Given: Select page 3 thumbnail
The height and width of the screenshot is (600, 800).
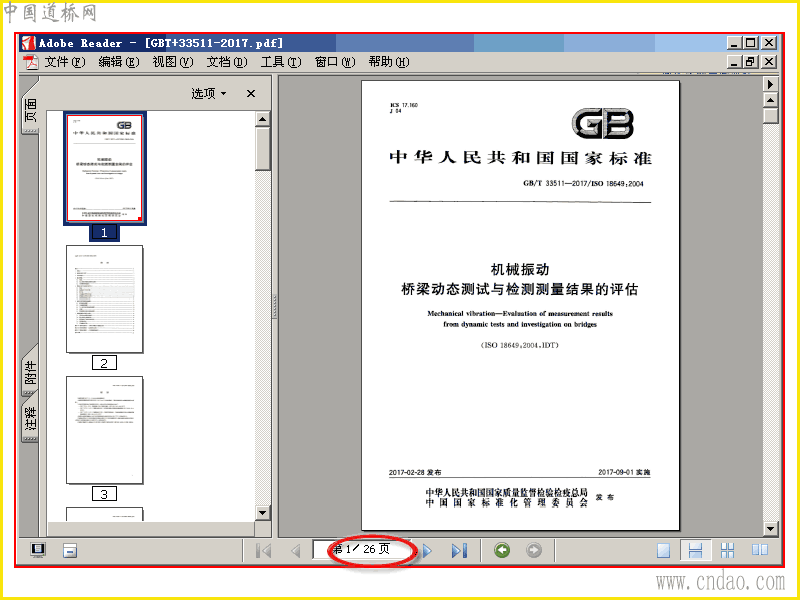Looking at the screenshot, I should click(x=105, y=430).
